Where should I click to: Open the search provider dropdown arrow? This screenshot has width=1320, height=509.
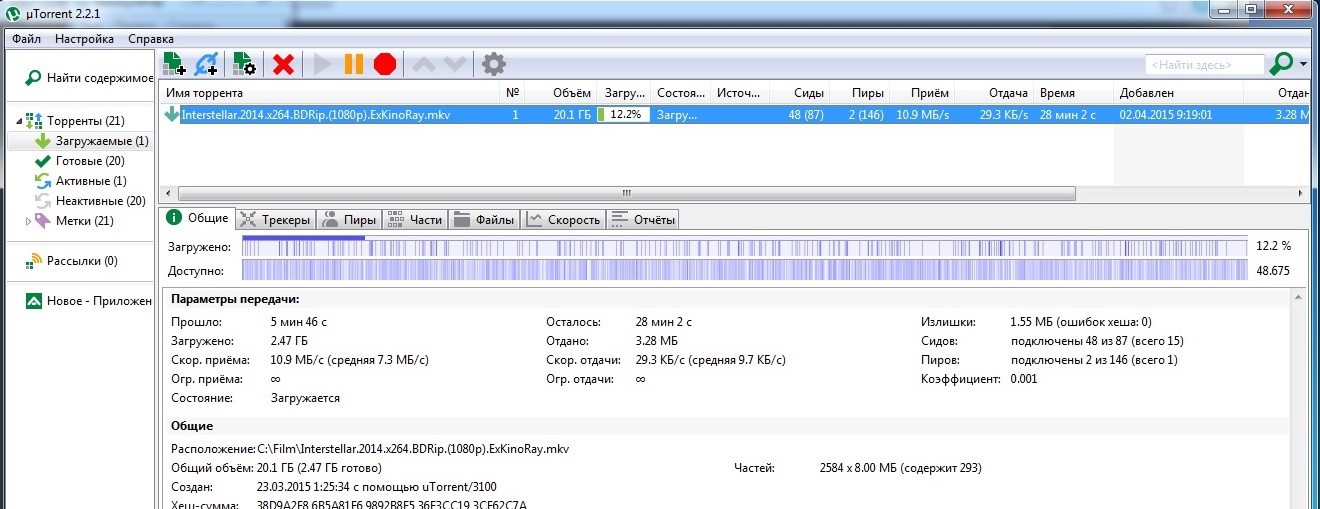click(x=1305, y=65)
